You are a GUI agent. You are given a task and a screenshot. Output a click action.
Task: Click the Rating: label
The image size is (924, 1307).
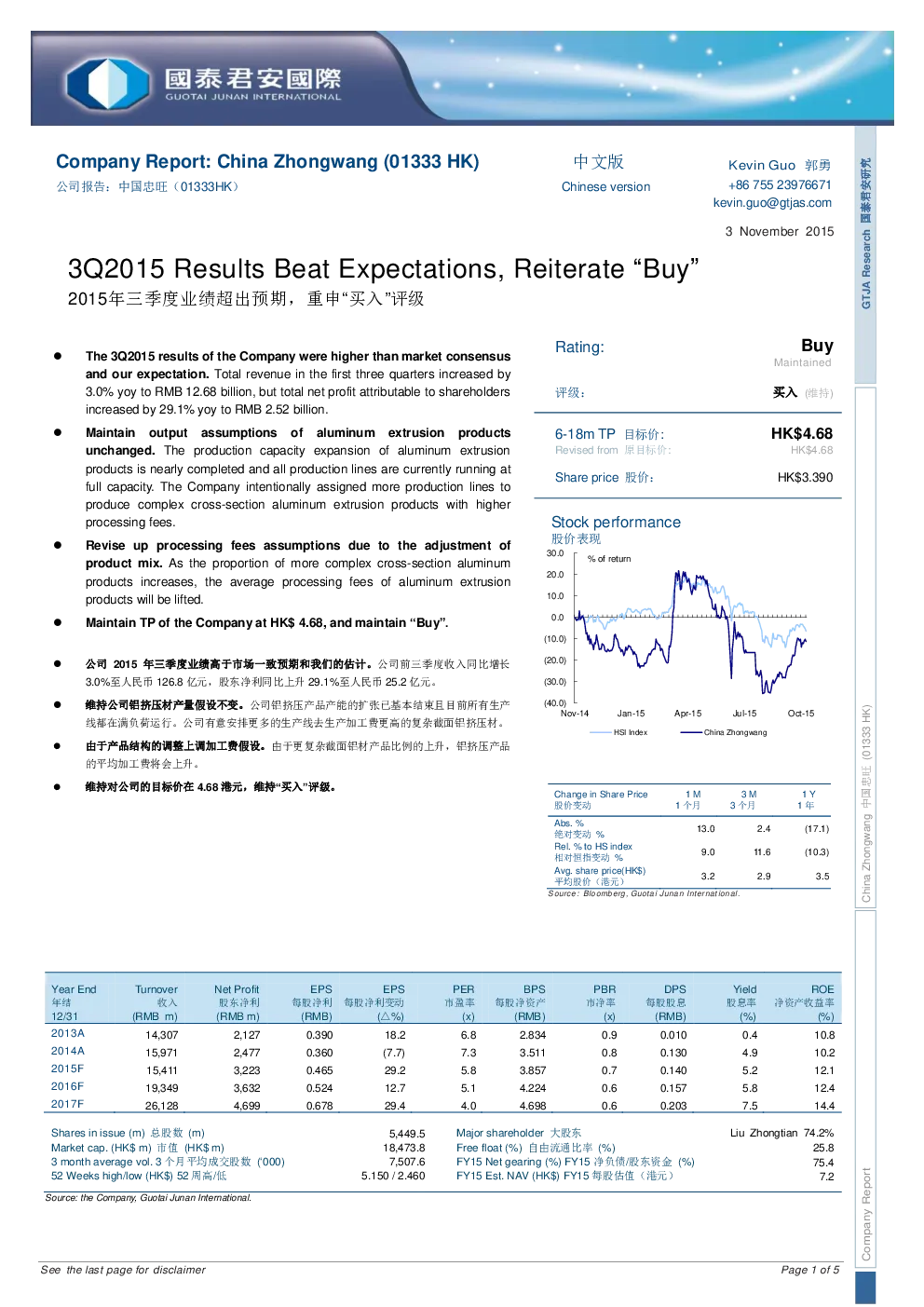coord(579,347)
